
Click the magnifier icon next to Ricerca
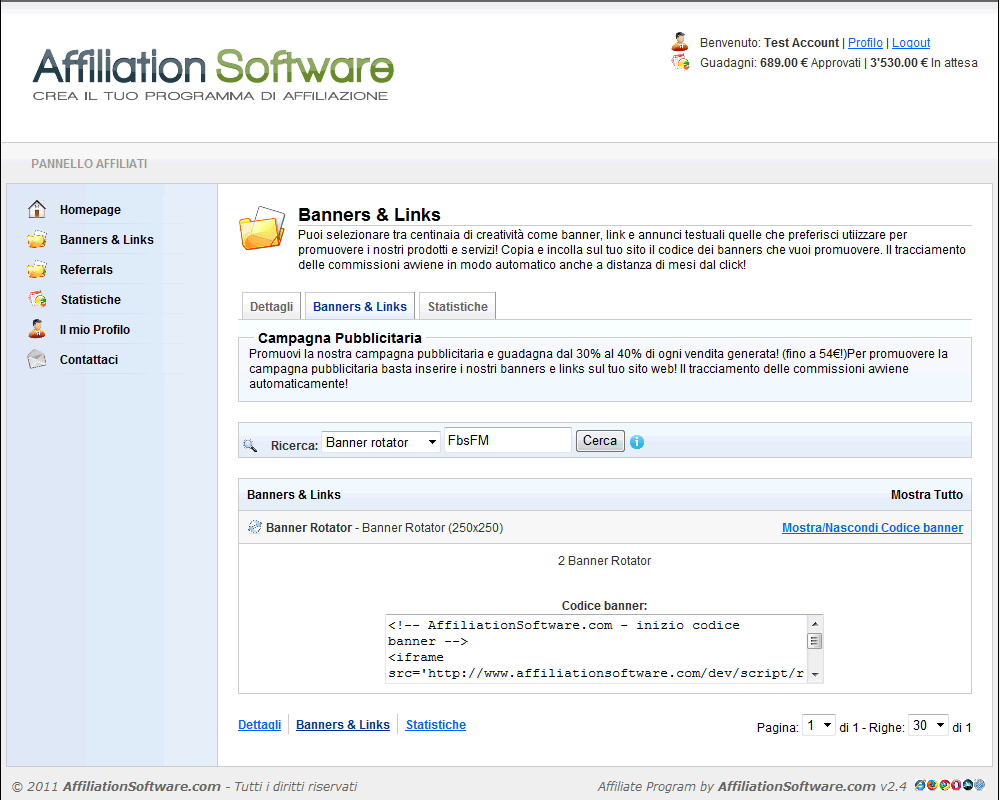(250, 445)
